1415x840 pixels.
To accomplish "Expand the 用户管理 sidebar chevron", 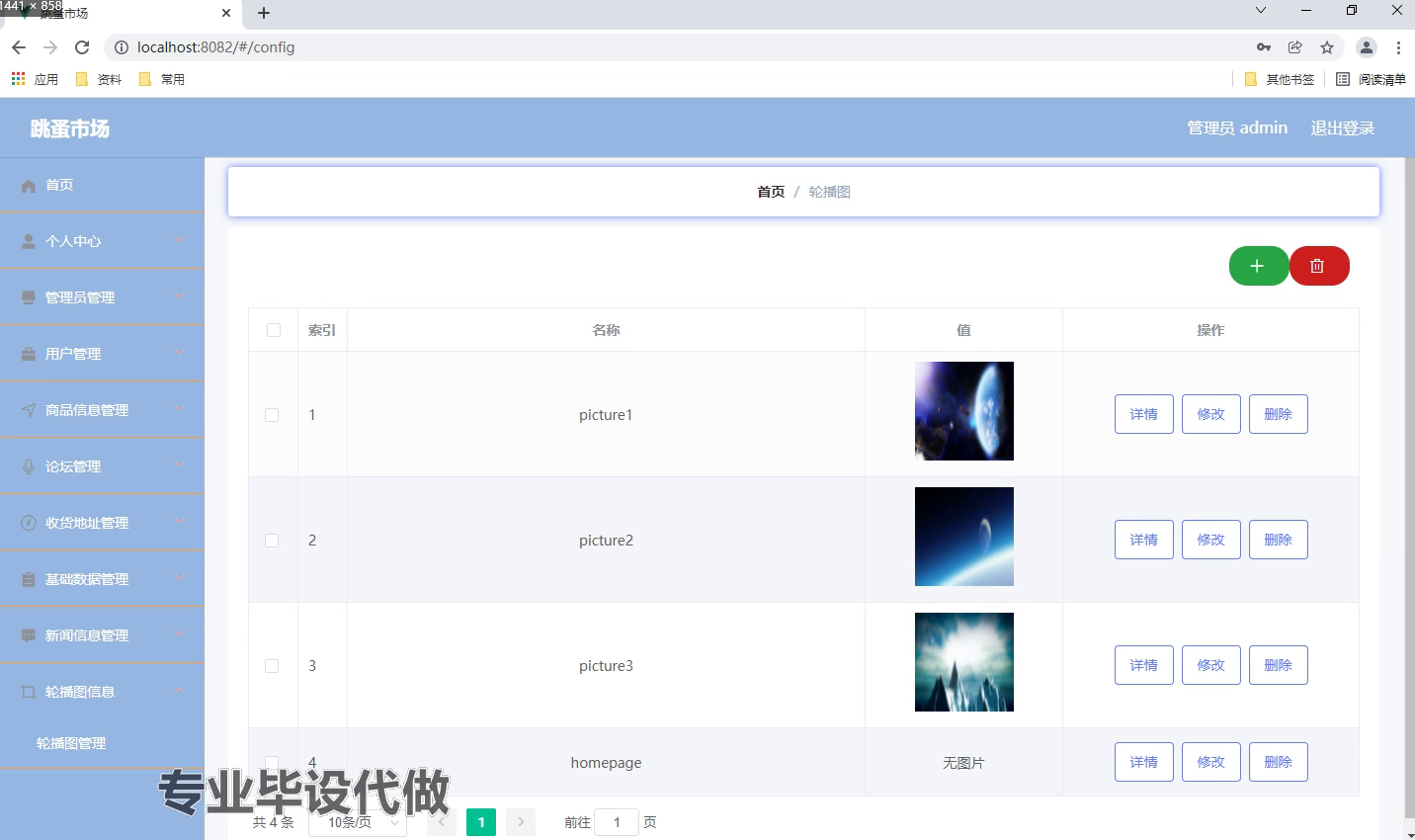I will [x=179, y=353].
